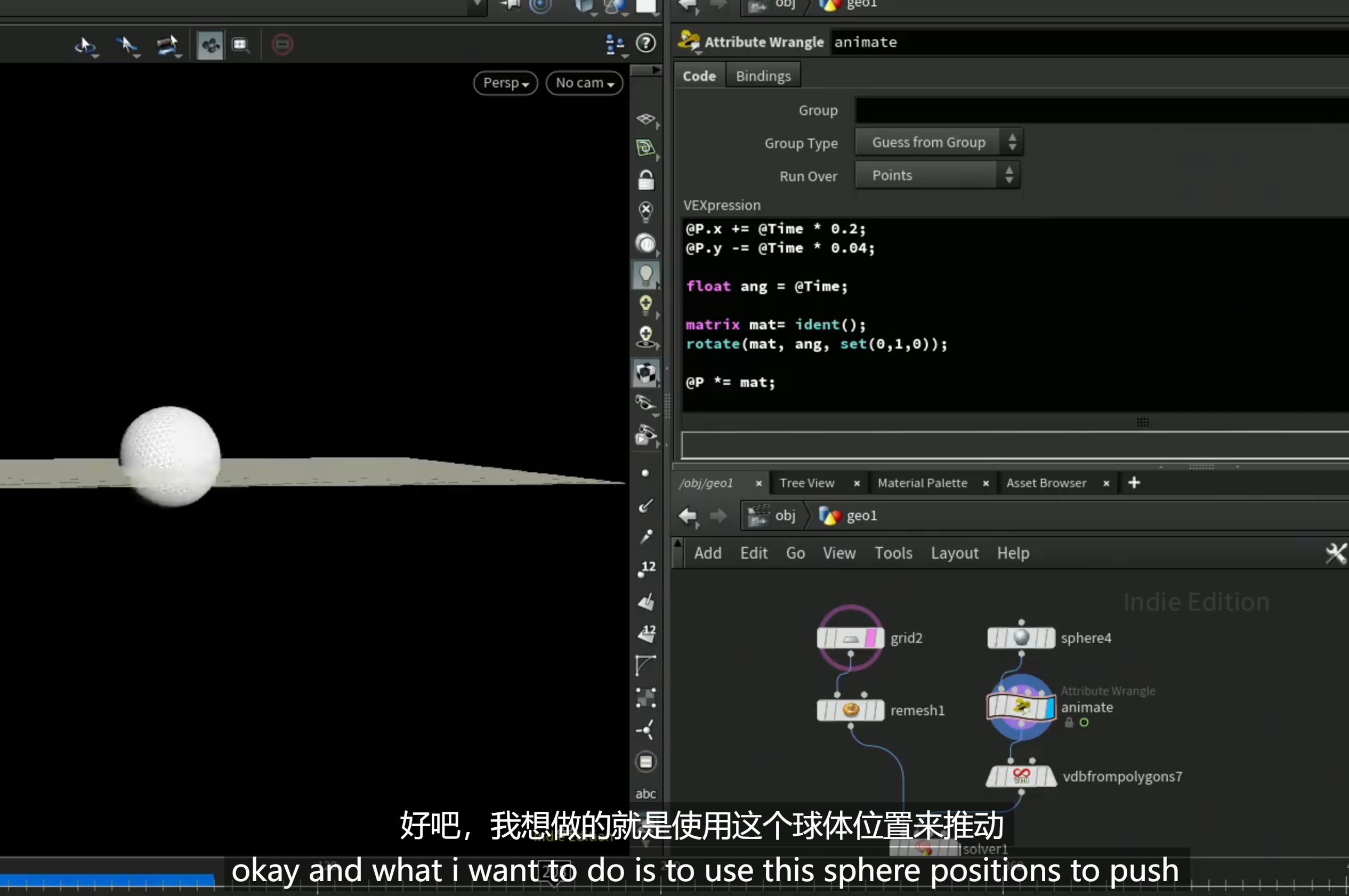
Task: Open the Group Type combo box
Action: click(939, 142)
